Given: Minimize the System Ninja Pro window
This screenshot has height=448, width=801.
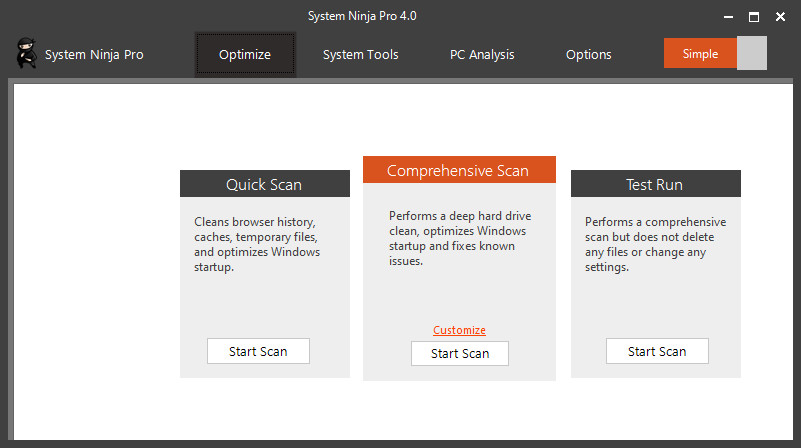Looking at the screenshot, I should click(x=728, y=17).
